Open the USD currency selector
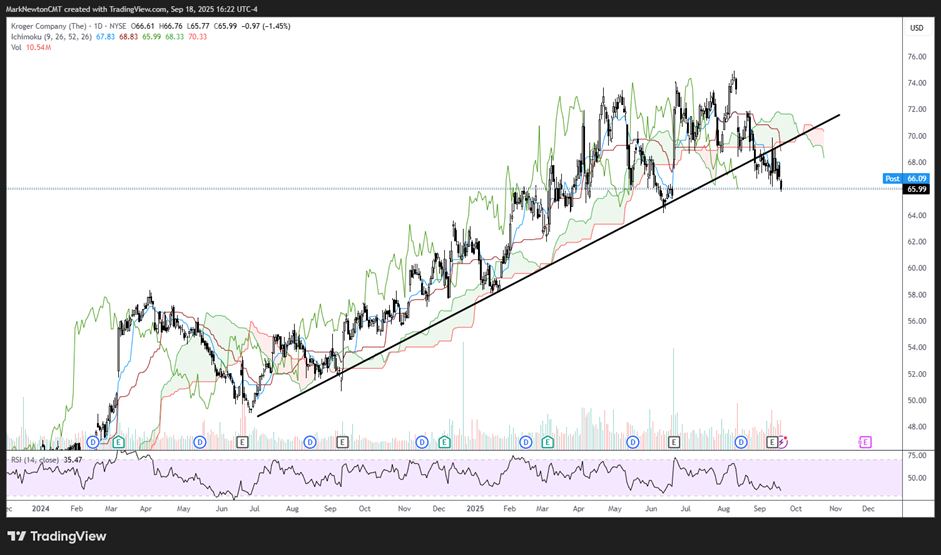 [x=915, y=27]
